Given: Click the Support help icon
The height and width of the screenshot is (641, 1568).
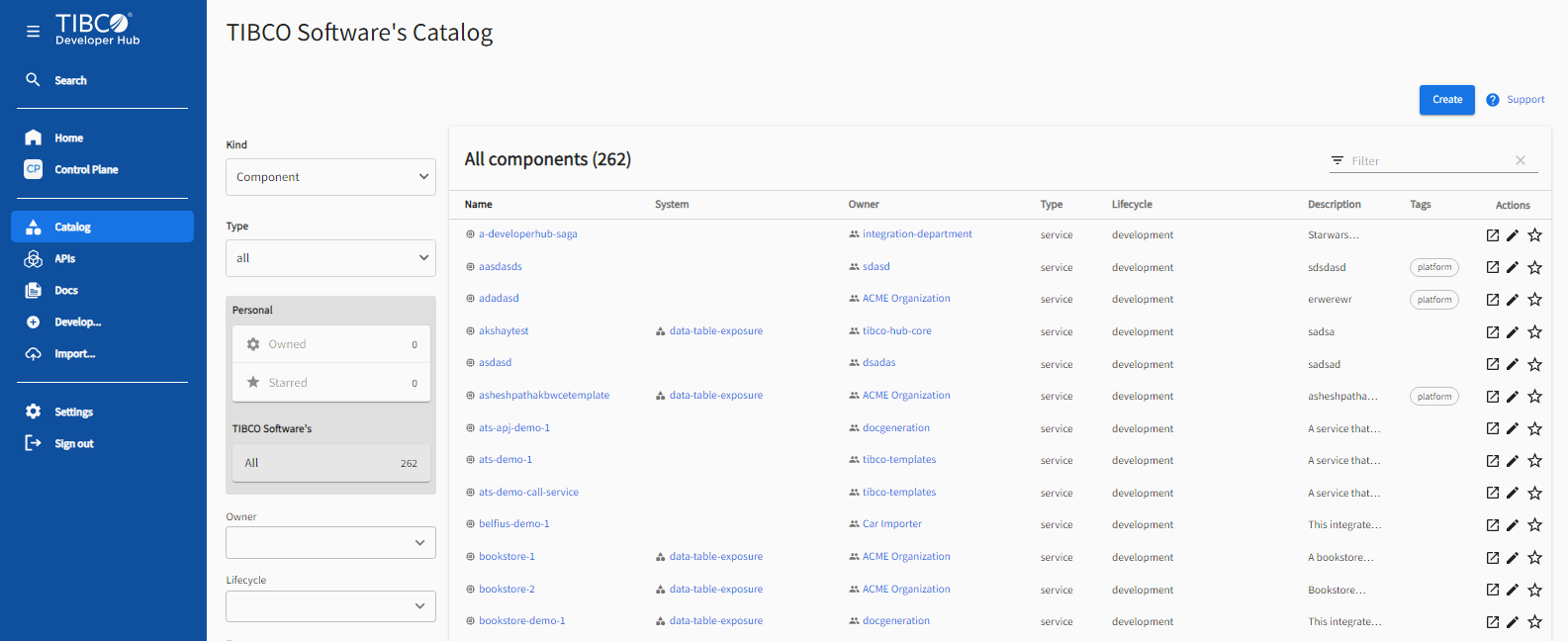Looking at the screenshot, I should [x=1493, y=100].
